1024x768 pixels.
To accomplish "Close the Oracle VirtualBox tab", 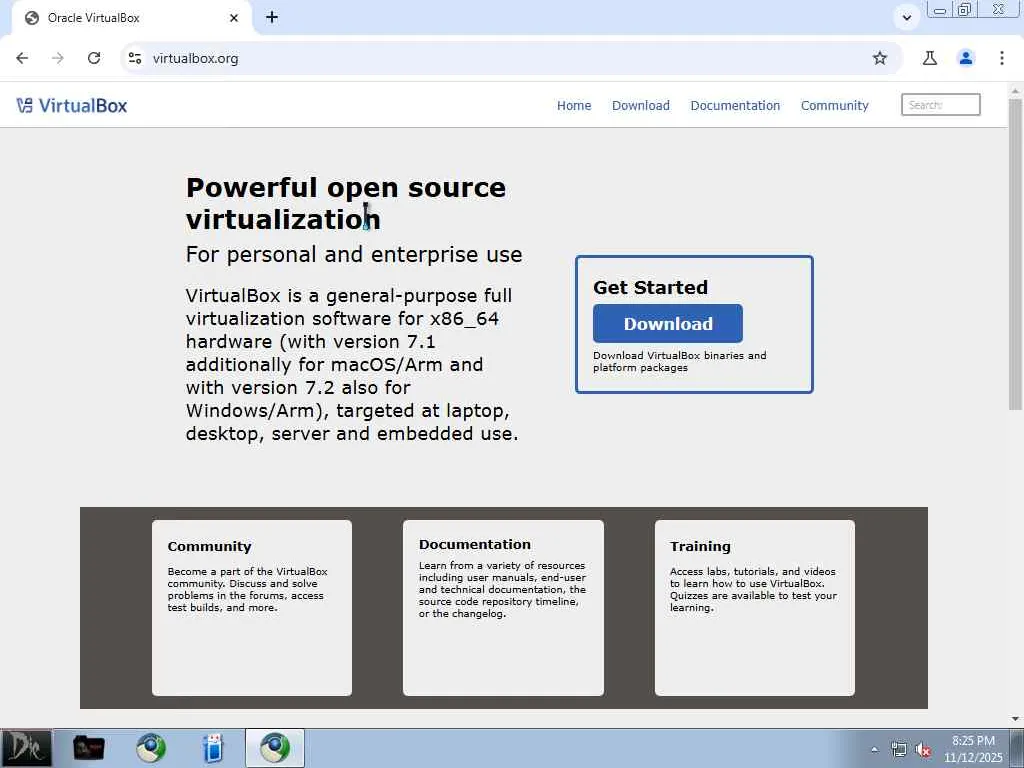I will pyautogui.click(x=234, y=18).
